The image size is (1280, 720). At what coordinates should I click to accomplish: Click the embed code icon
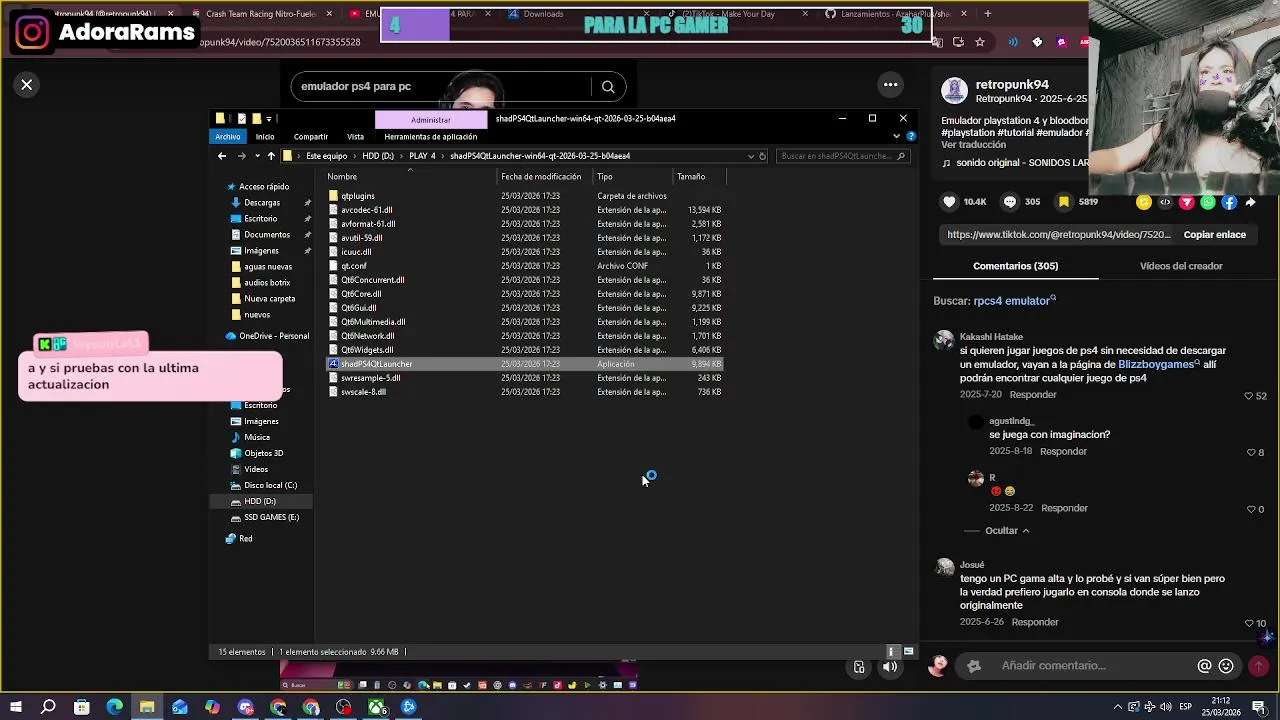click(x=1165, y=202)
